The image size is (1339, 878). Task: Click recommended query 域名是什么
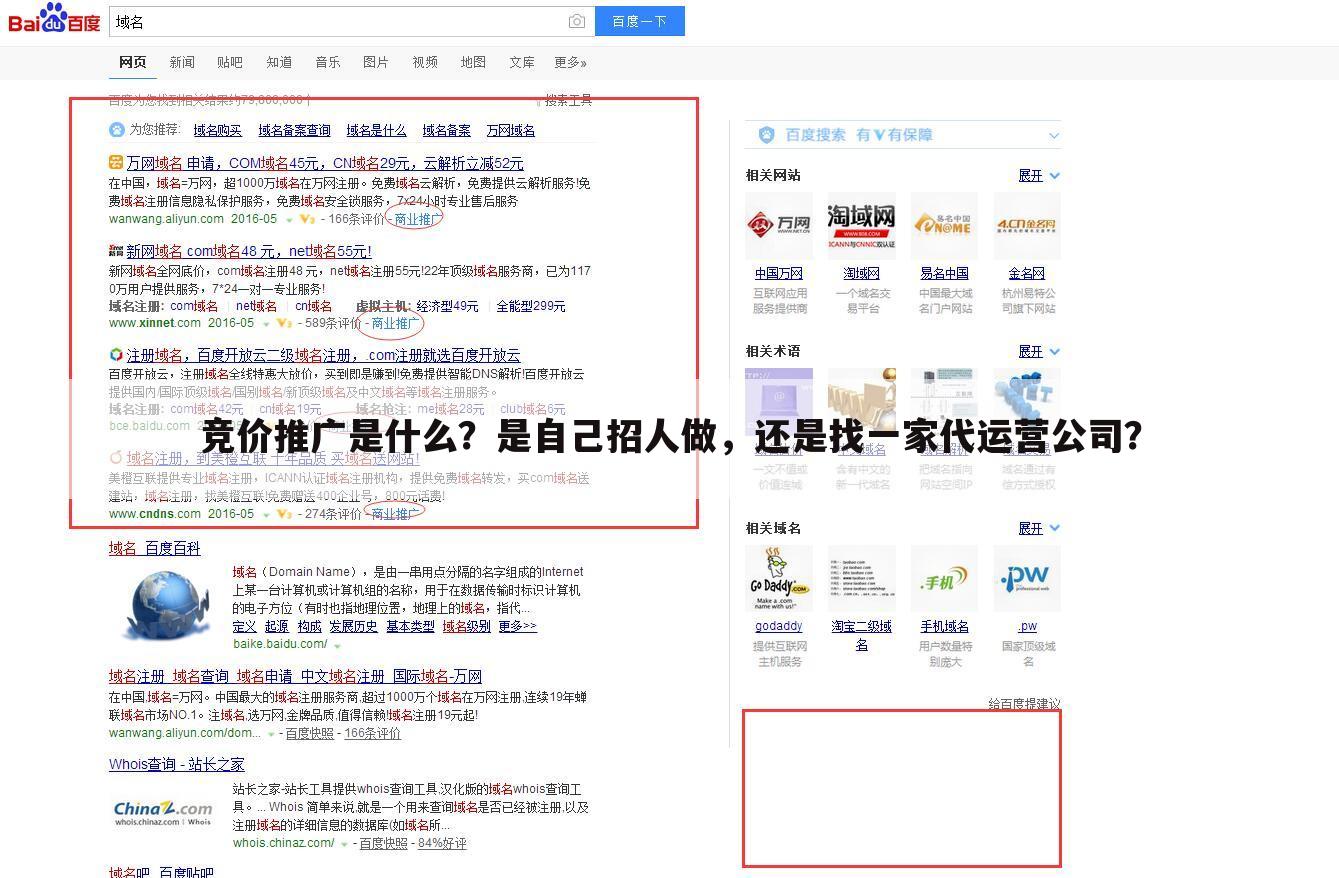376,130
